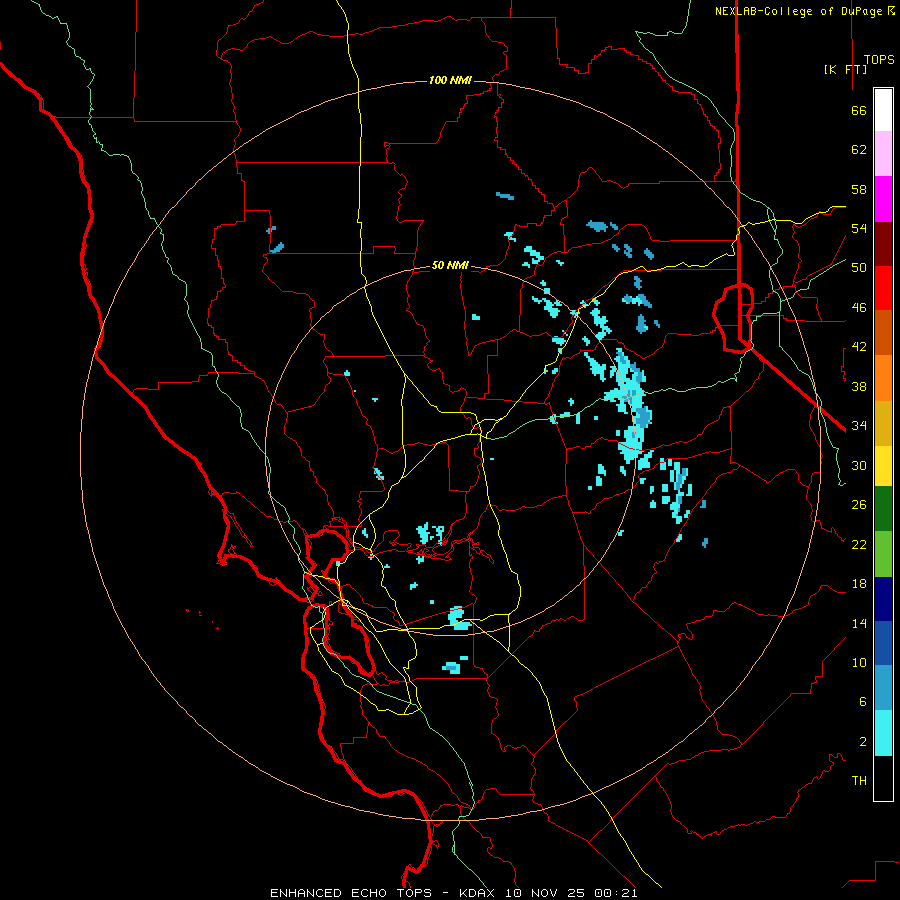Select the bright red legend swatch
The height and width of the screenshot is (900, 900).
[883, 288]
